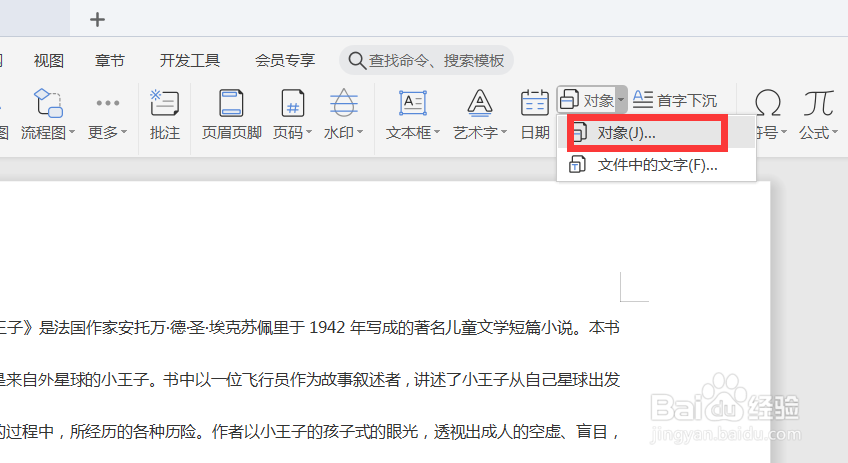Open the 章节 ribbon tab
Screen dimensions: 848x463
click(110, 61)
